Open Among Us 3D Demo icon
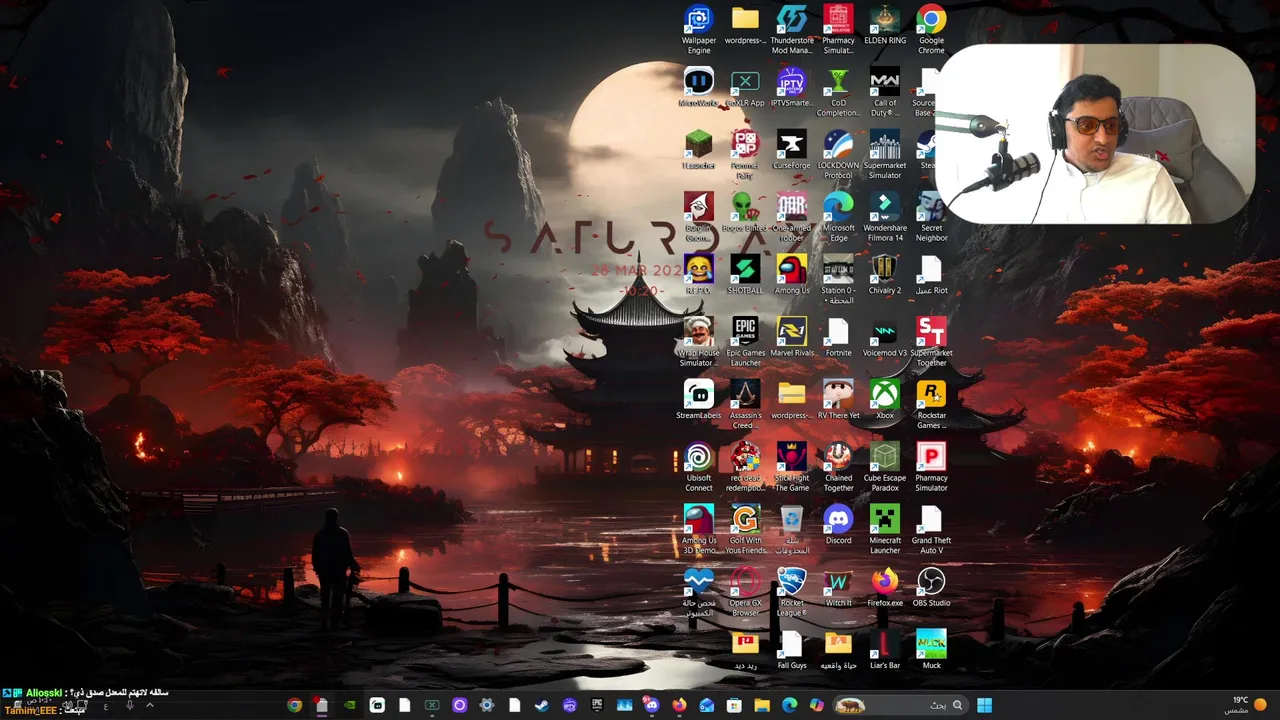 tap(698, 530)
